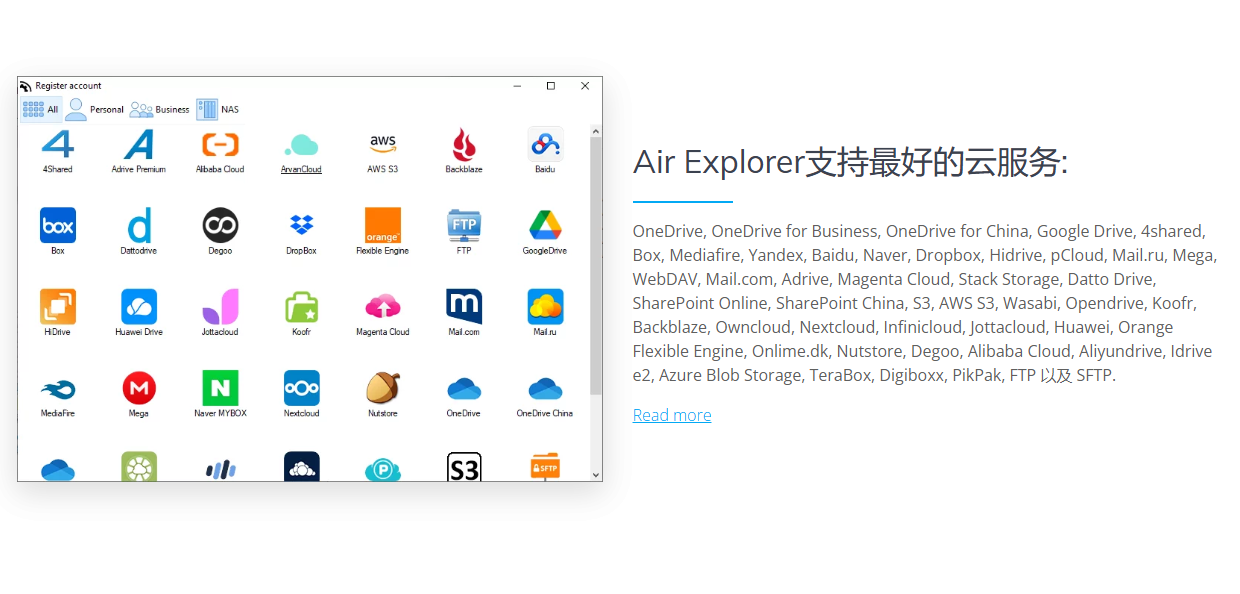Choose Adrive Premium from the service grid
This screenshot has width=1240, height=594.
(x=139, y=145)
